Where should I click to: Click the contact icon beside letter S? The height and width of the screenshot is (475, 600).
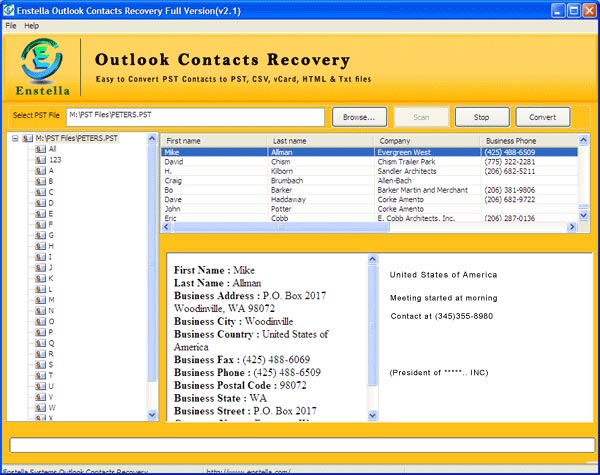(x=40, y=364)
